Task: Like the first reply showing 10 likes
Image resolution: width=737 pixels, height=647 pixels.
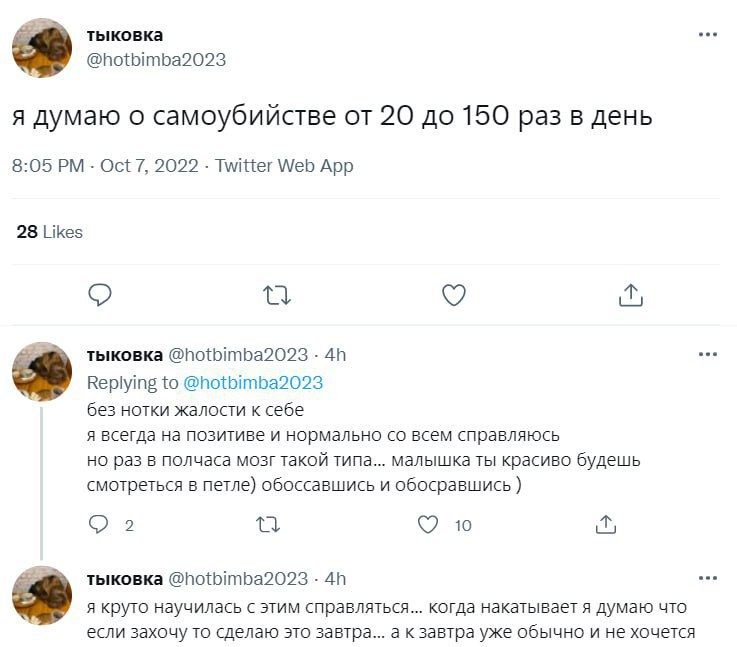Action: 428,524
